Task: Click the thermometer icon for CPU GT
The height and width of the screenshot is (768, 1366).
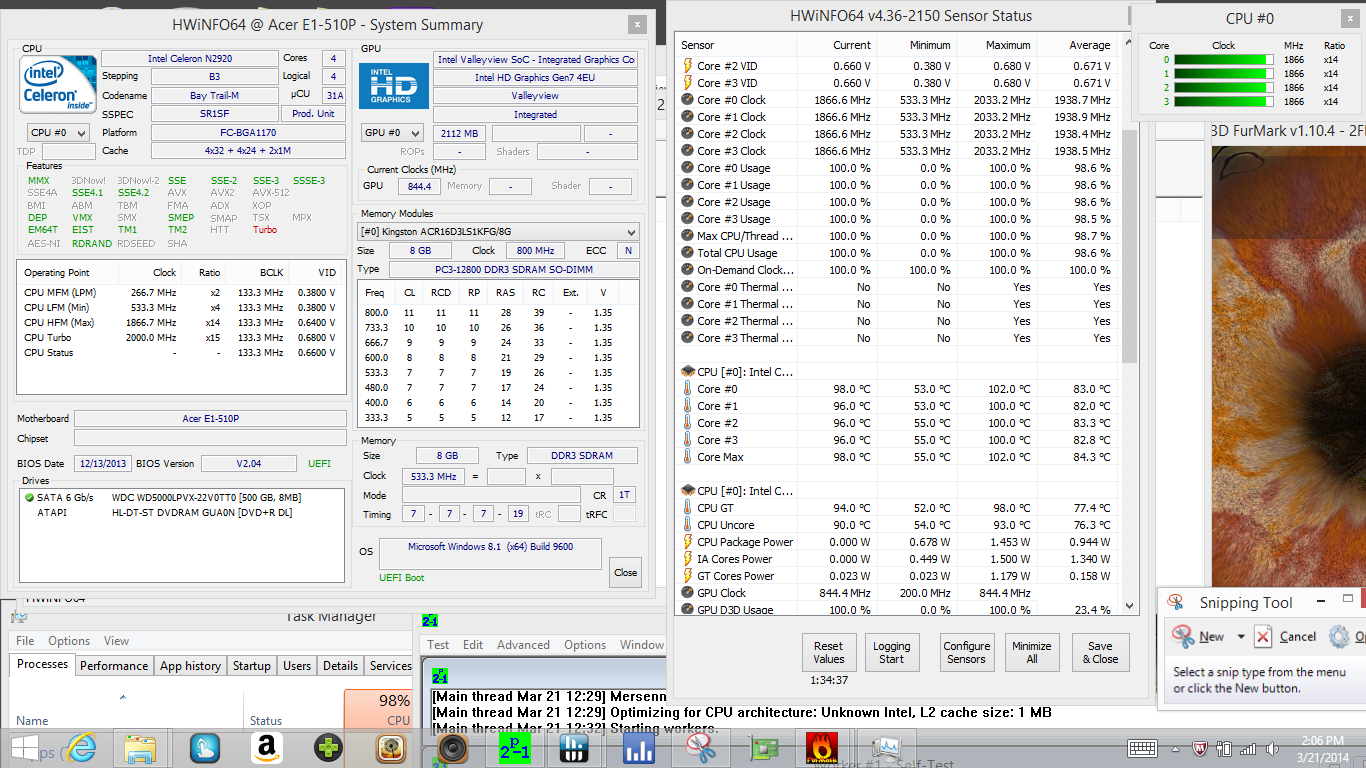Action: (x=687, y=508)
